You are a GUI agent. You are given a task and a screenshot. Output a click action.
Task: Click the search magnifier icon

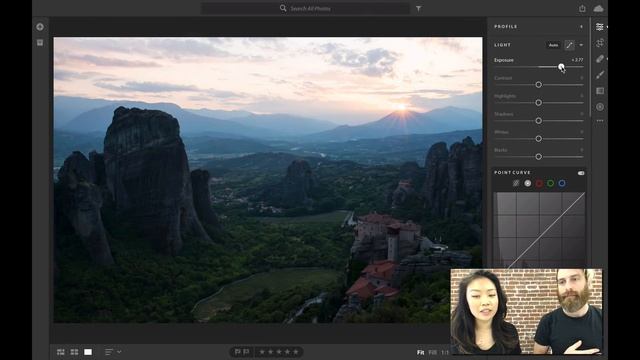tap(283, 8)
